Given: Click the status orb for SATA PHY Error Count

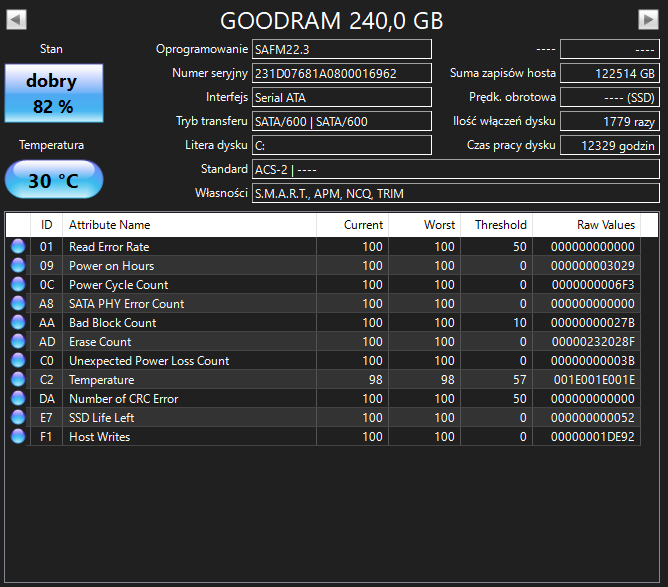Looking at the screenshot, I should (x=18, y=303).
